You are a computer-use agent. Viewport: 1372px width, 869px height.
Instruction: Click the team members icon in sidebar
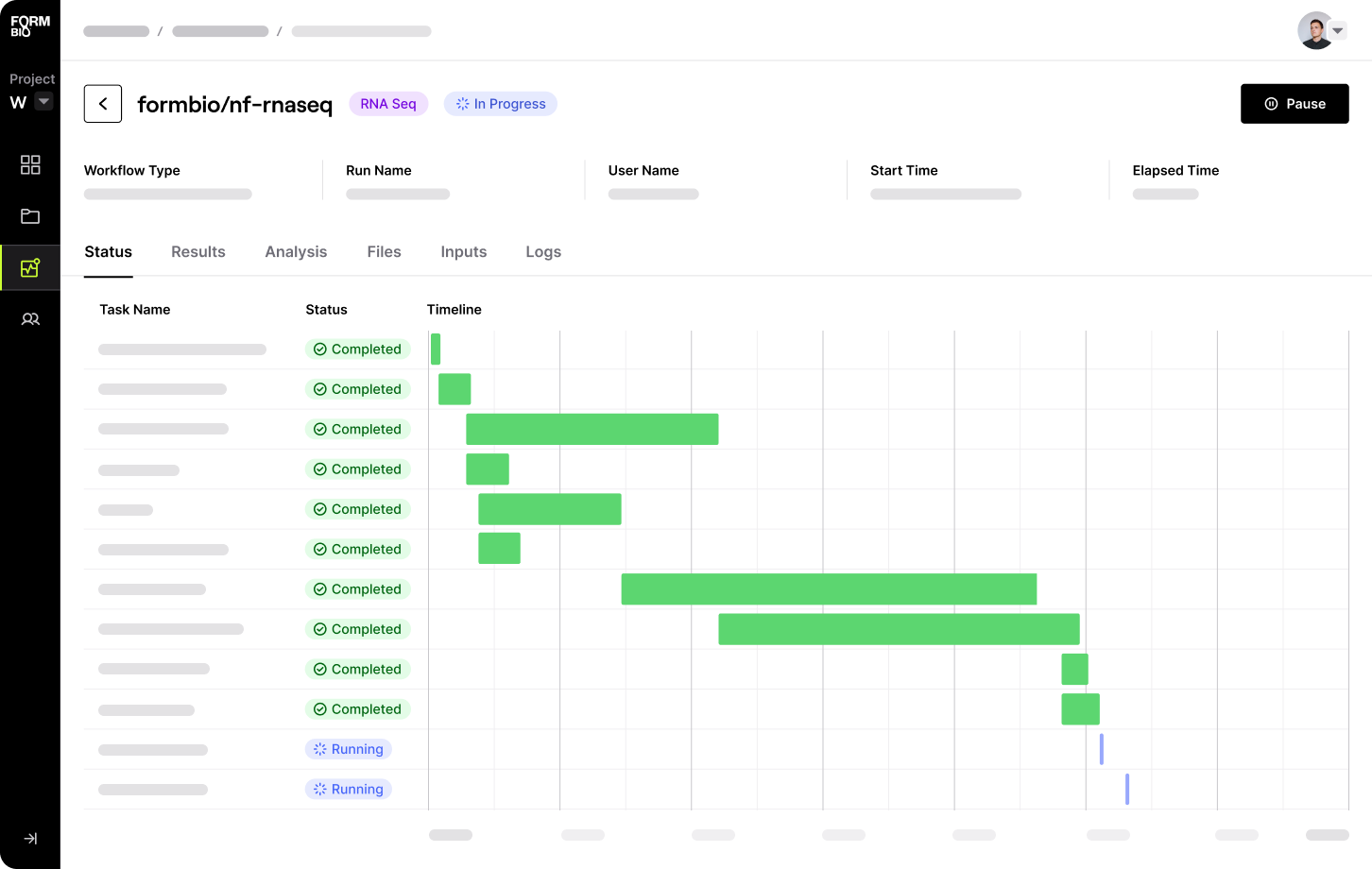coord(30,318)
